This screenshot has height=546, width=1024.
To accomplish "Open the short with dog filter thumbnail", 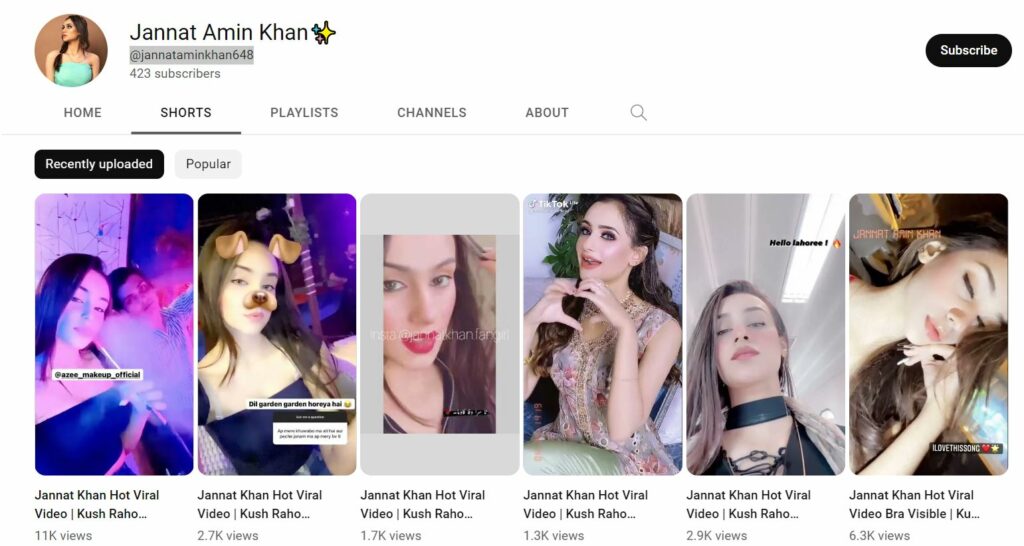I will coord(277,334).
